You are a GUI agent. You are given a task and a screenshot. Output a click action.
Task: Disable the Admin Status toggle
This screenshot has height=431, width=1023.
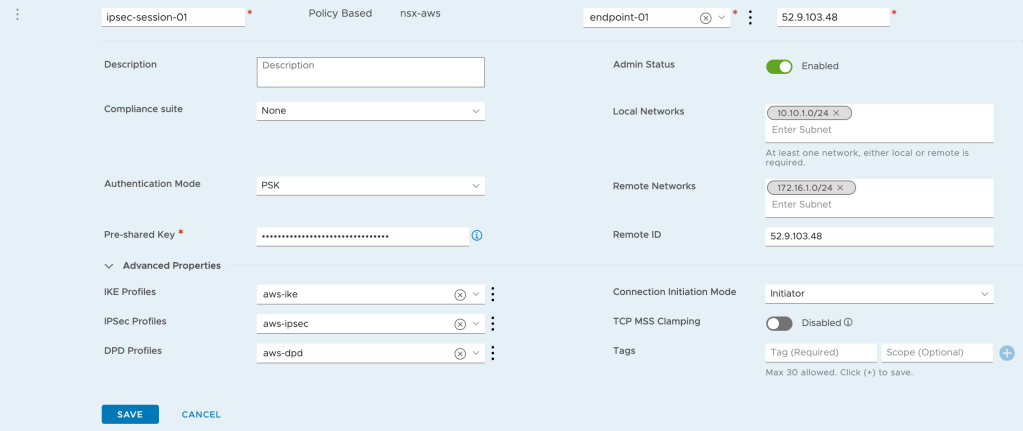[x=779, y=66]
